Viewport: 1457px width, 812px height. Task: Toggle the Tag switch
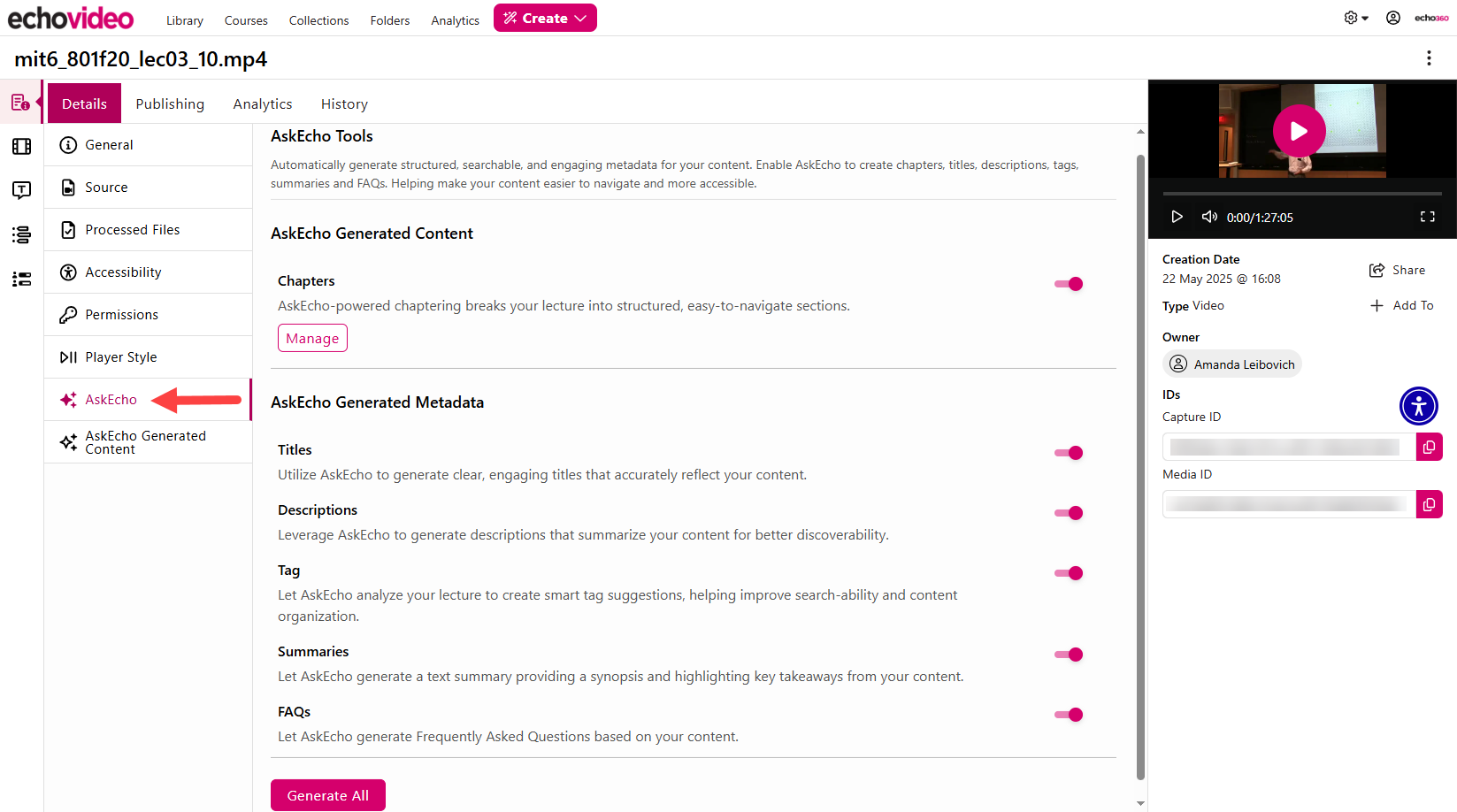pos(1069,573)
